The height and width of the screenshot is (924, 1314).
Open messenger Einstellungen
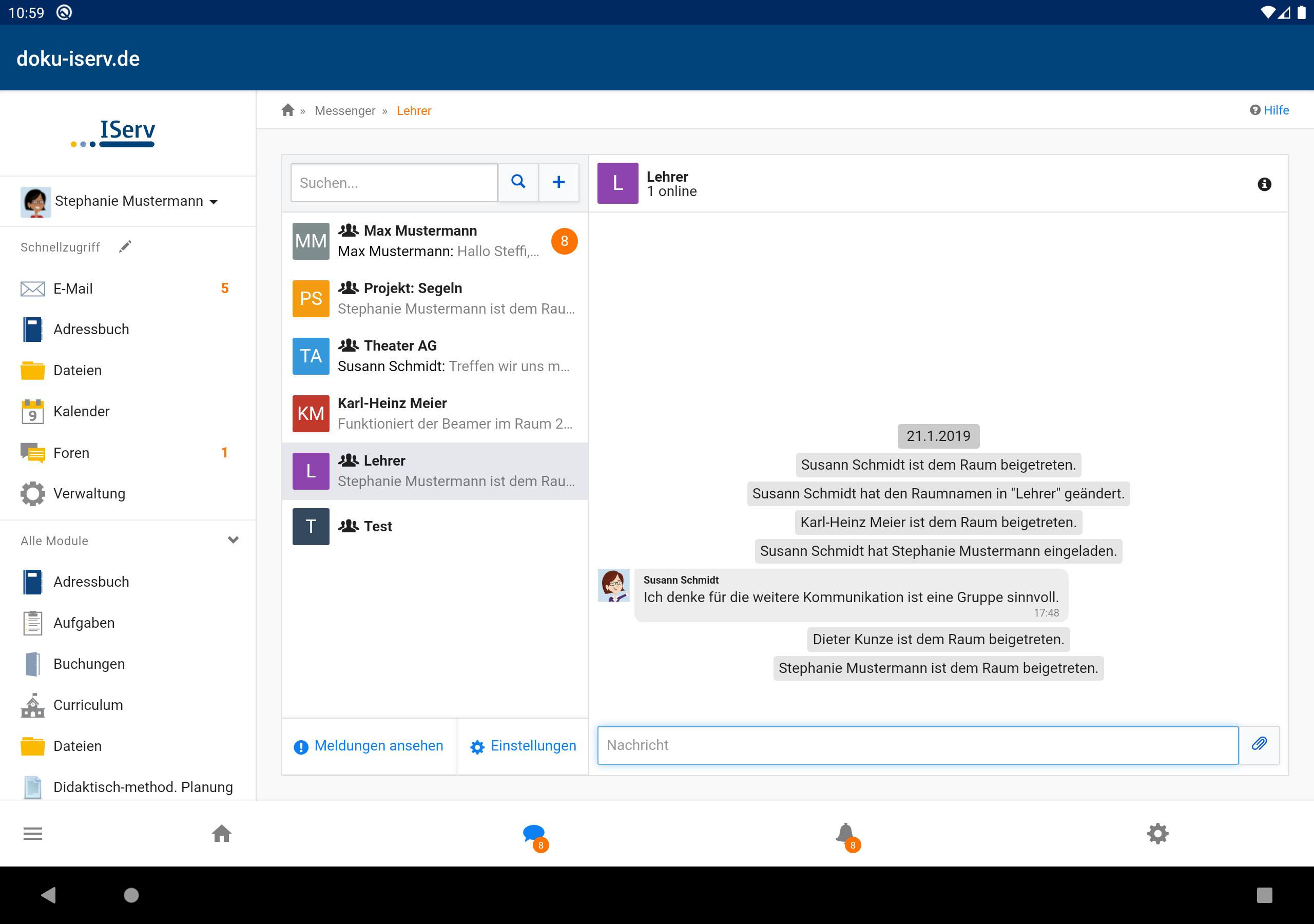pyautogui.click(x=523, y=746)
